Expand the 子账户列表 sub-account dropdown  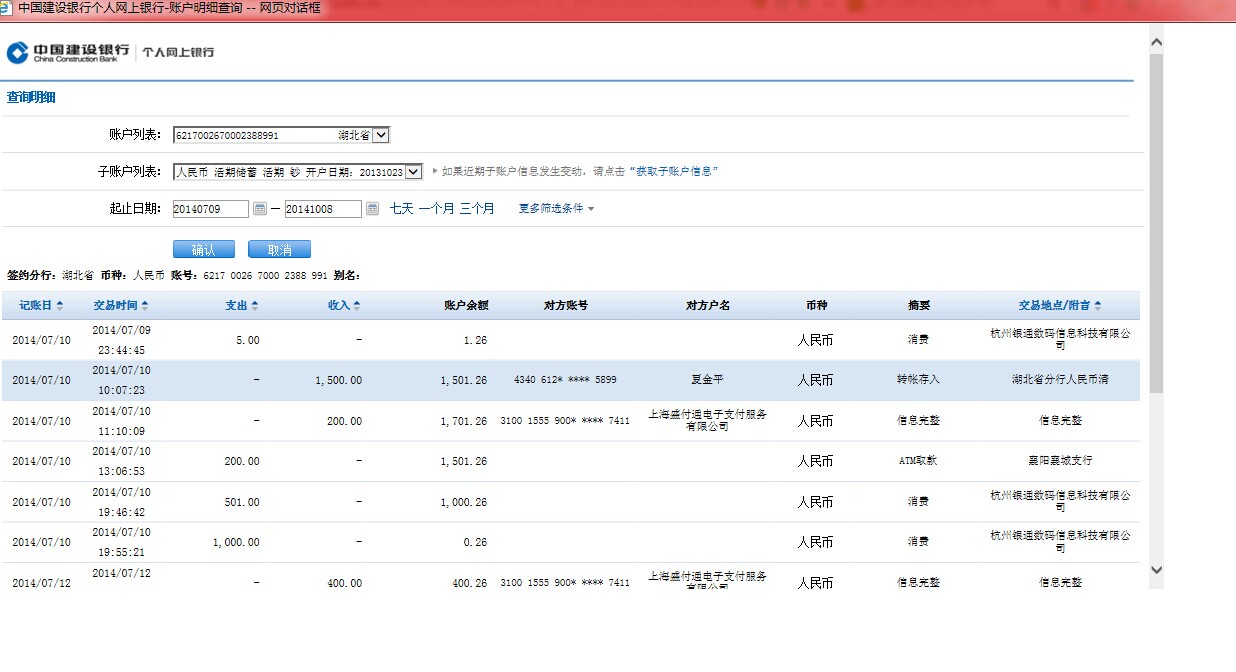pos(414,172)
